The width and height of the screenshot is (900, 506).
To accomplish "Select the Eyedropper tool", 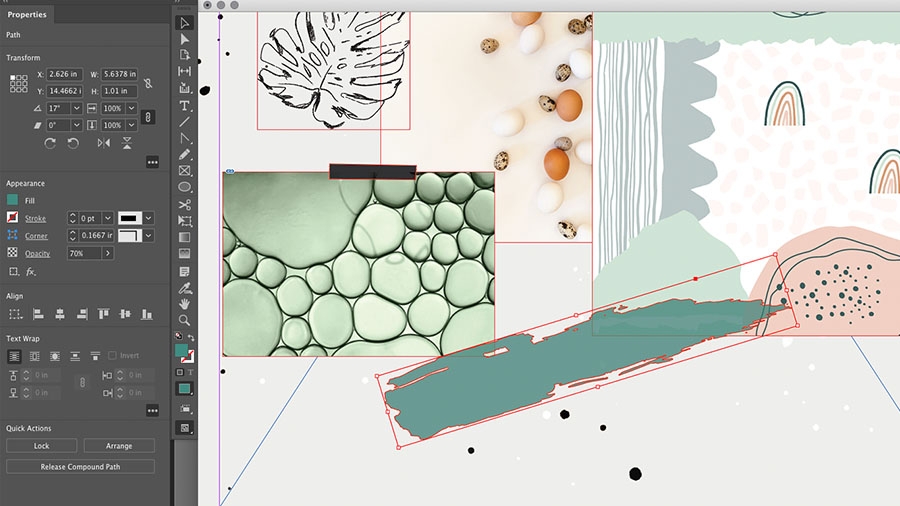I will (x=184, y=287).
